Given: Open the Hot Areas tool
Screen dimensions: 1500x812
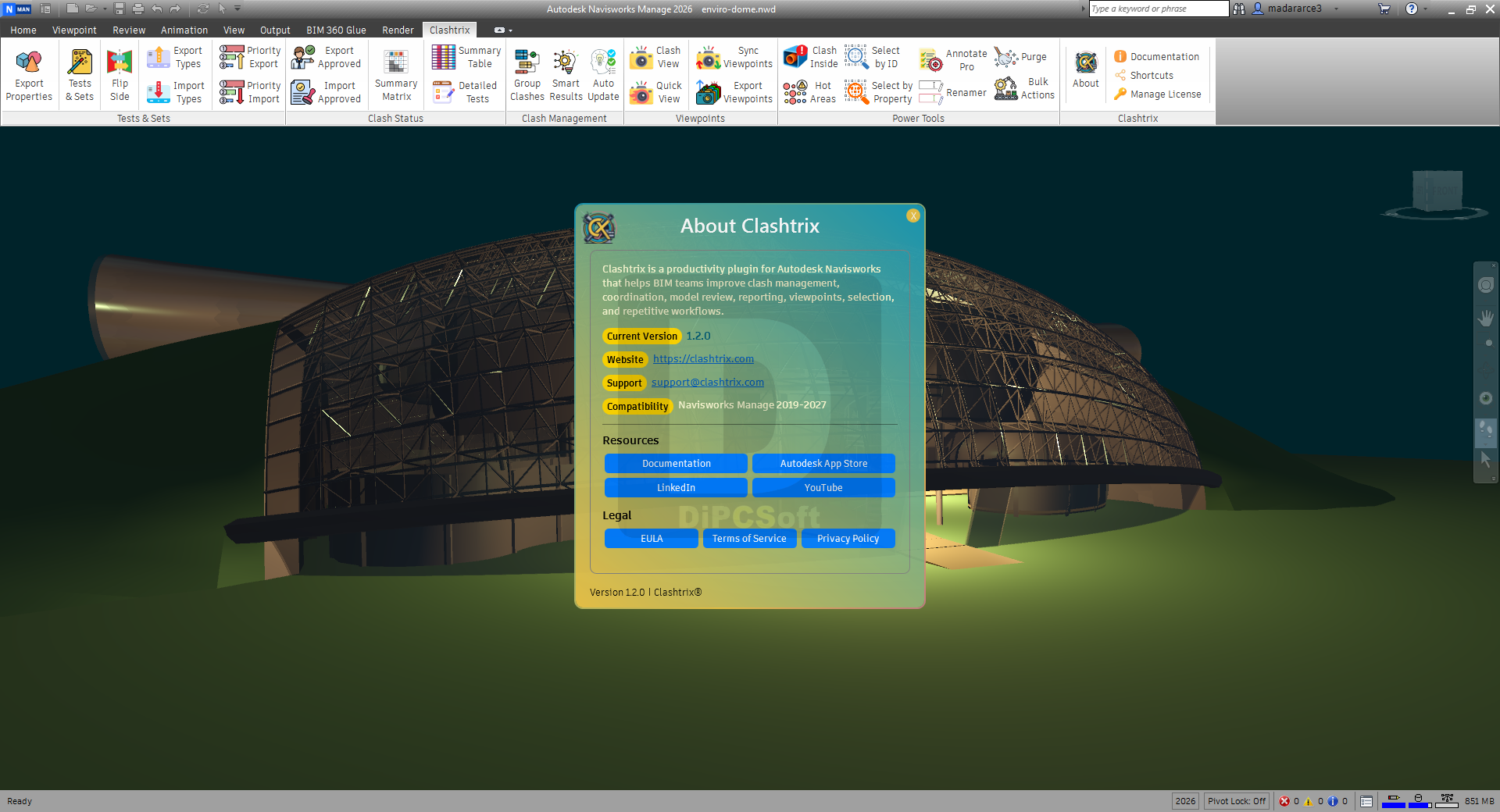Looking at the screenshot, I should pyautogui.click(x=810, y=92).
